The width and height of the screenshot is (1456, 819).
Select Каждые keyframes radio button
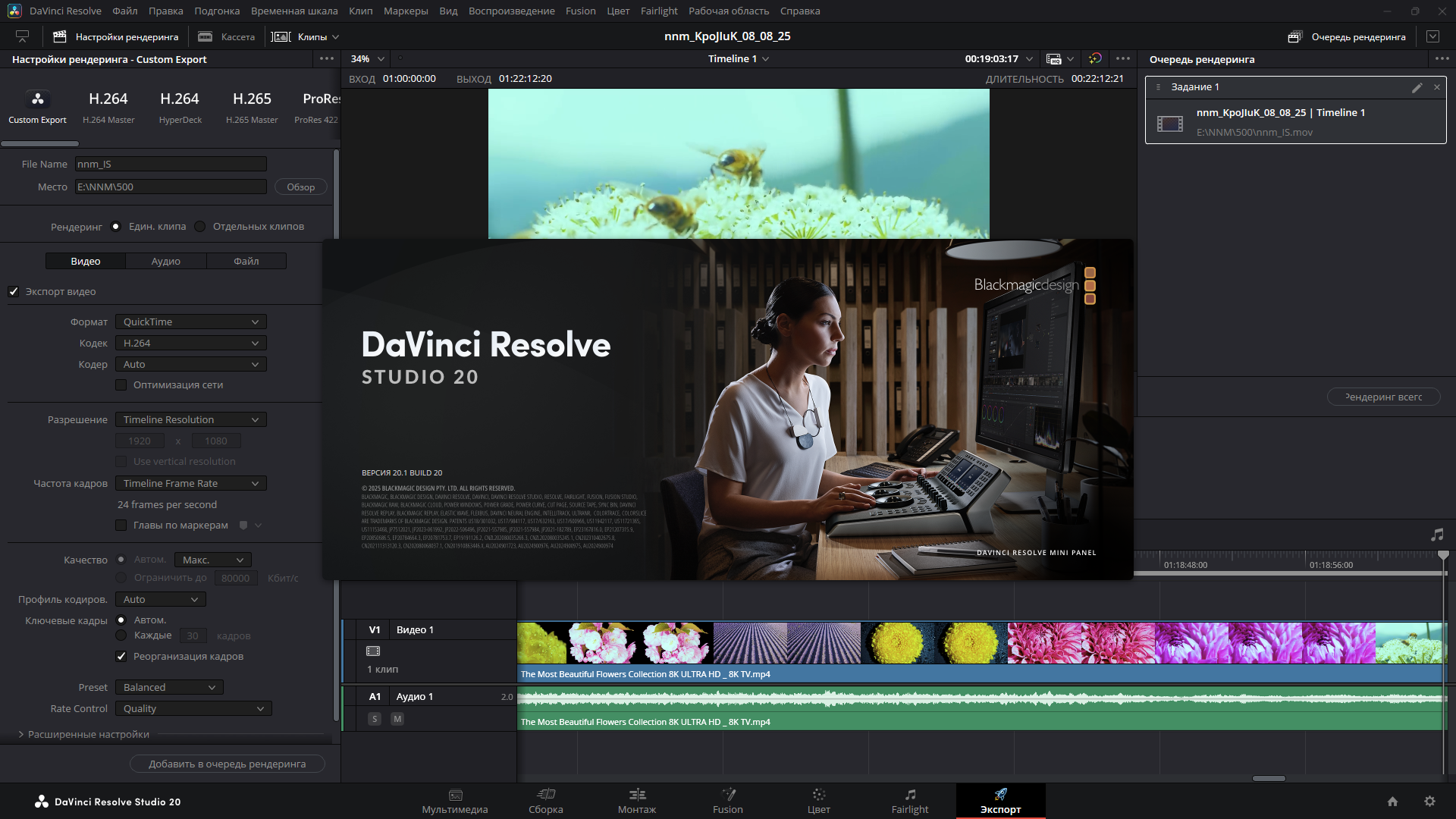[121, 635]
